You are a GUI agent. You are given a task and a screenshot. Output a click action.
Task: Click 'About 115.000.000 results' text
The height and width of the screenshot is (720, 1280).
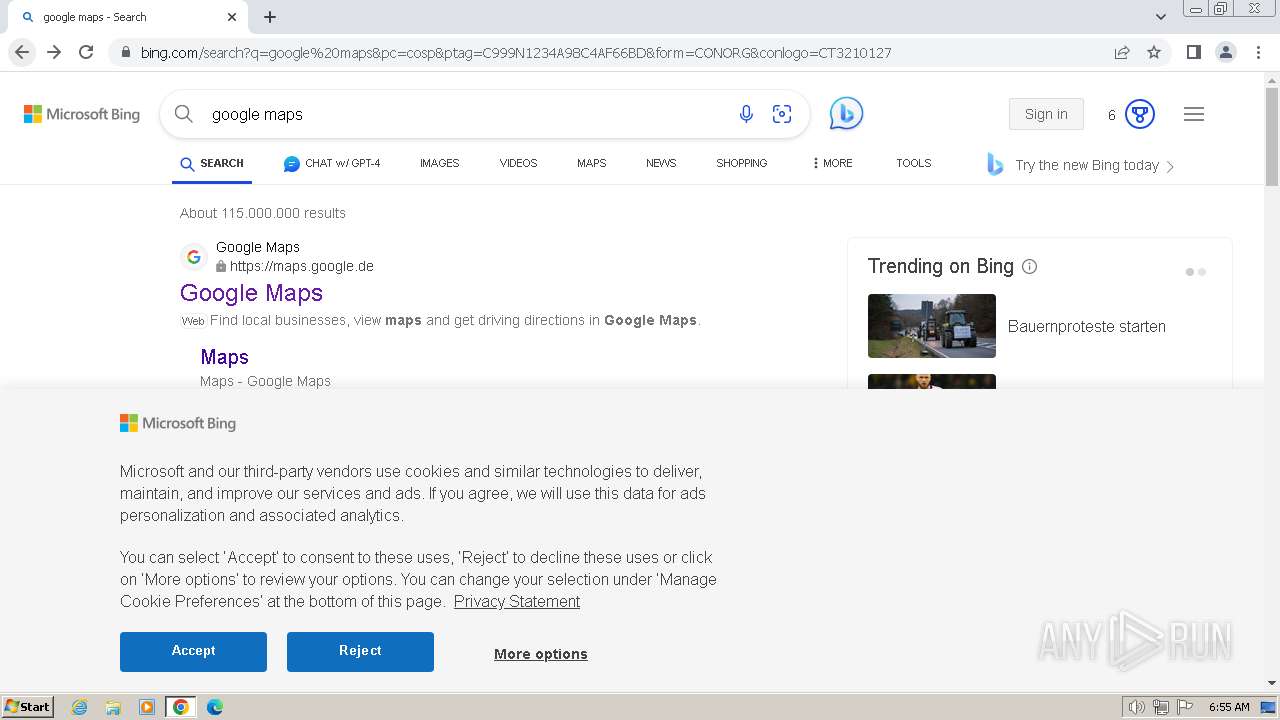(x=263, y=213)
